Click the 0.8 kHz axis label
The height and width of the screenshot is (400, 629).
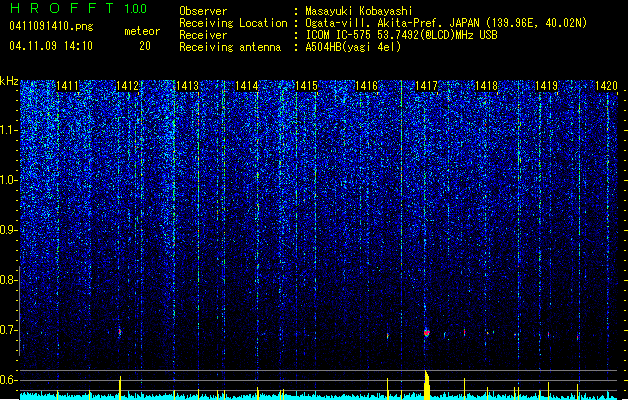click(9, 280)
